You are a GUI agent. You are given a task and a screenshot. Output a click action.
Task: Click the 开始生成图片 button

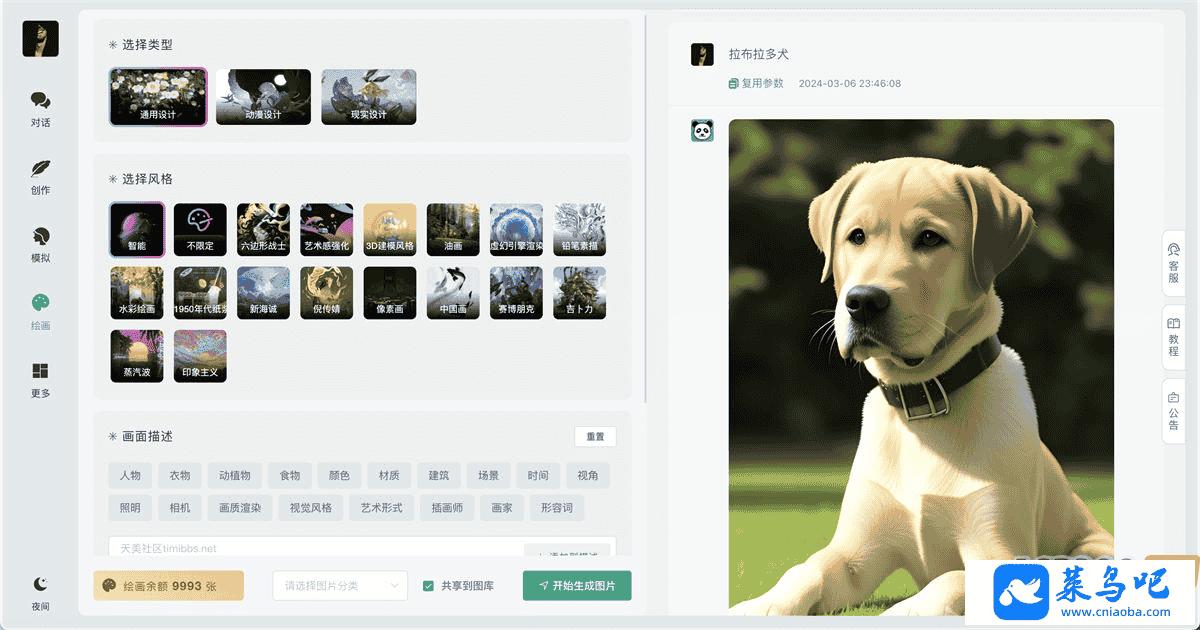[x=577, y=586]
